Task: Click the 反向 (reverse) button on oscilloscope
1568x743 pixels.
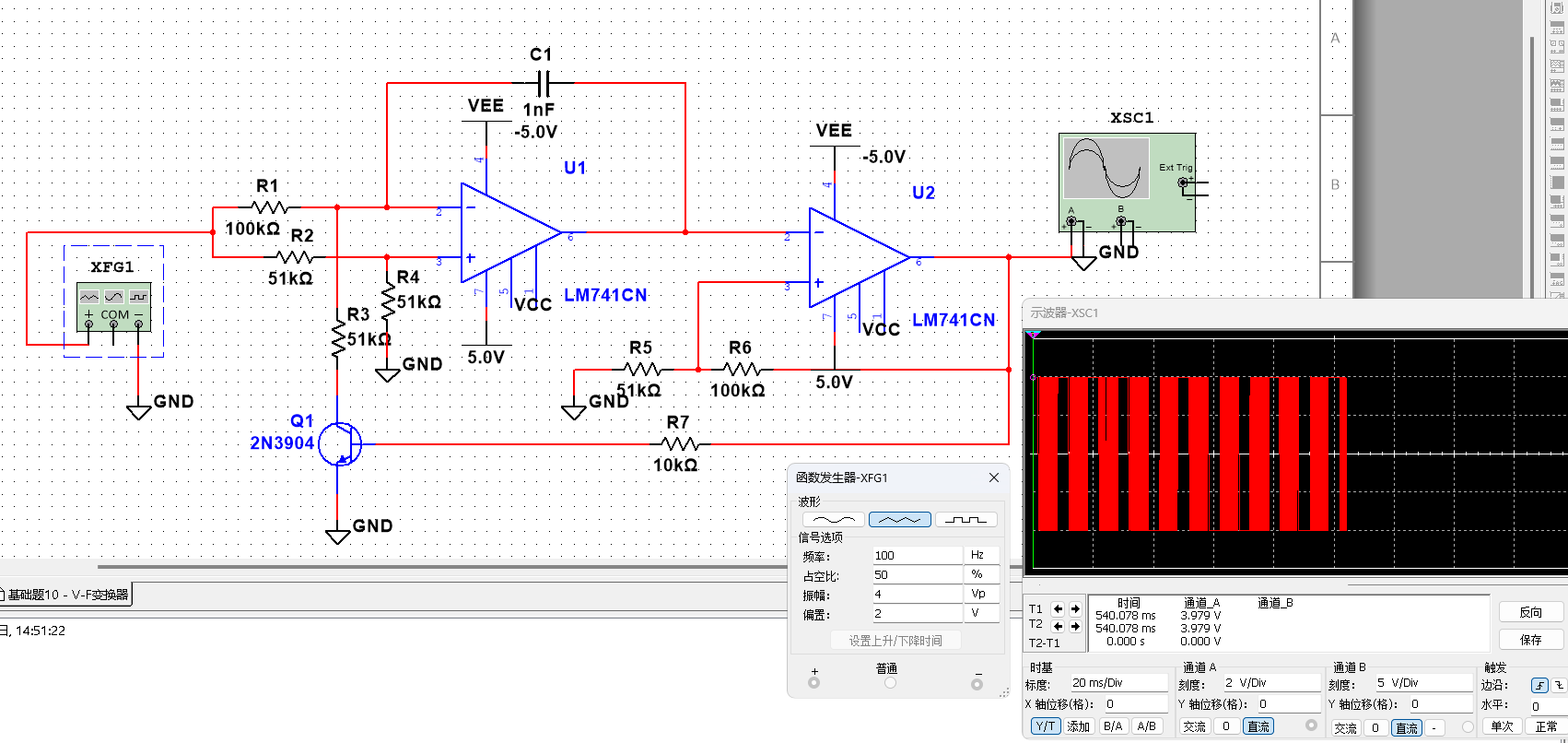Action: pyautogui.click(x=1530, y=612)
